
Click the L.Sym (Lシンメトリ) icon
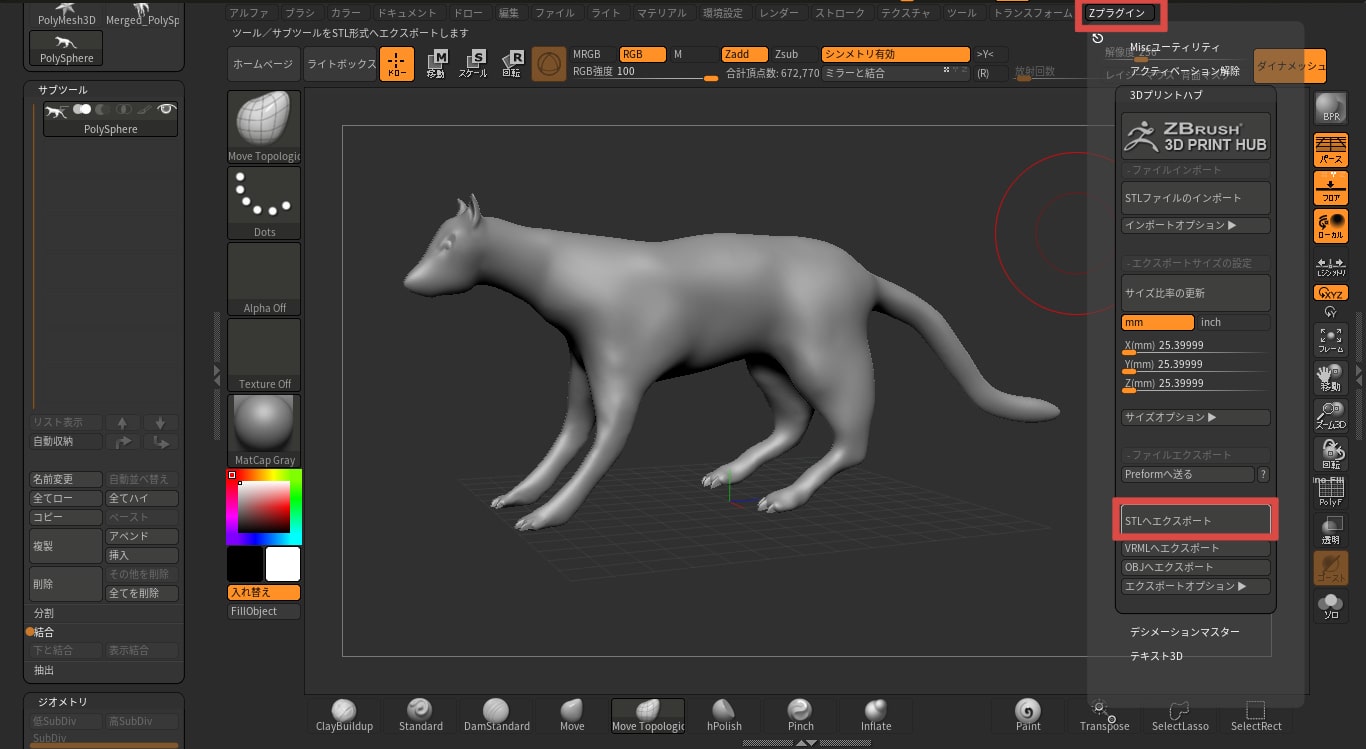[x=1331, y=265]
